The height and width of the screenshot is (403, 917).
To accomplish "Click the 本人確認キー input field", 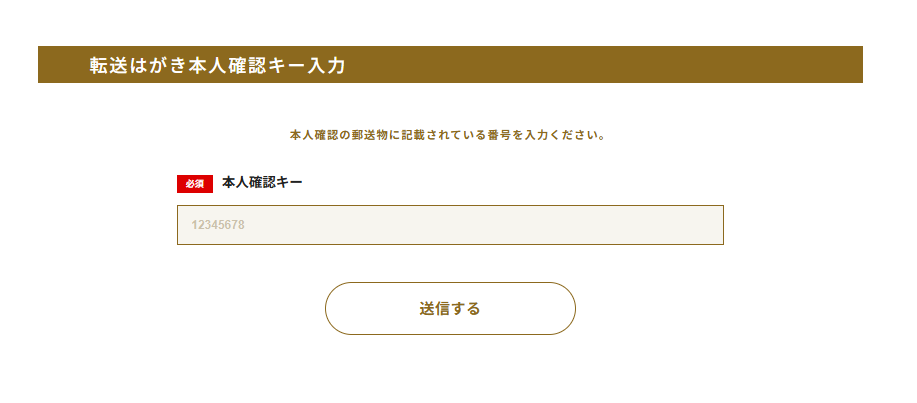I will click(450, 225).
